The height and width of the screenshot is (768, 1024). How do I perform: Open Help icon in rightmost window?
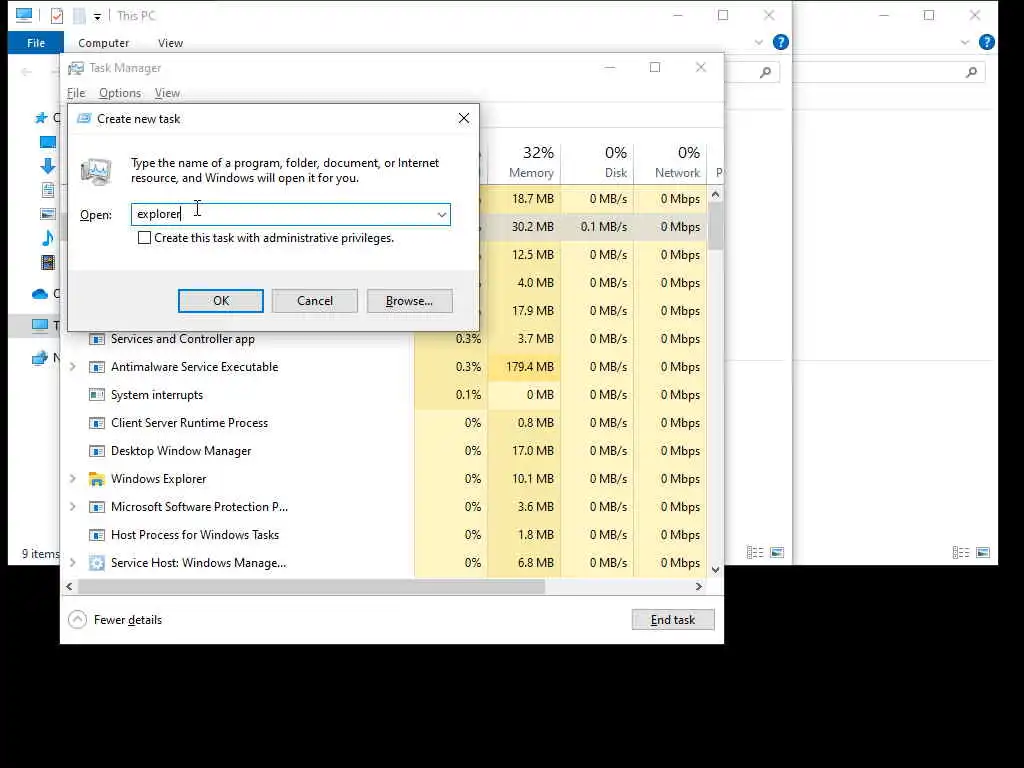click(987, 42)
